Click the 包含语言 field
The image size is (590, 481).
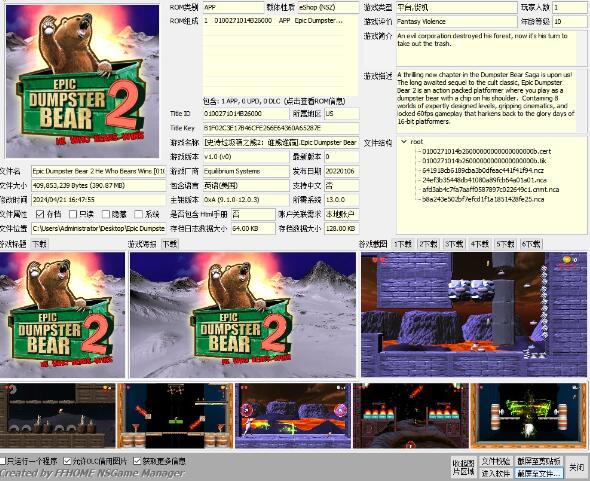(246, 185)
